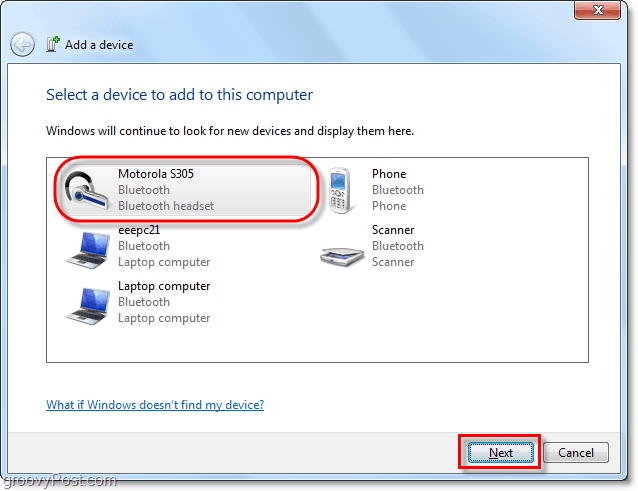Click the Motorola S305 headset icon

(87, 190)
